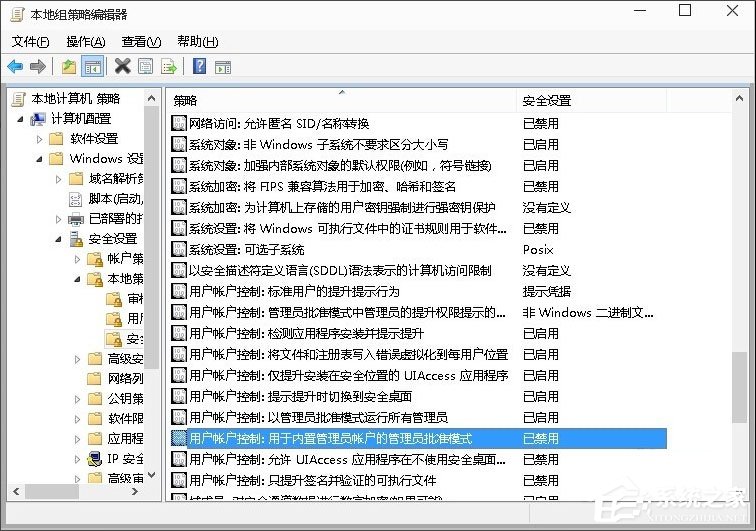756x531 pixels.
Task: Sort by the 策略 column header
Action: (x=340, y=100)
